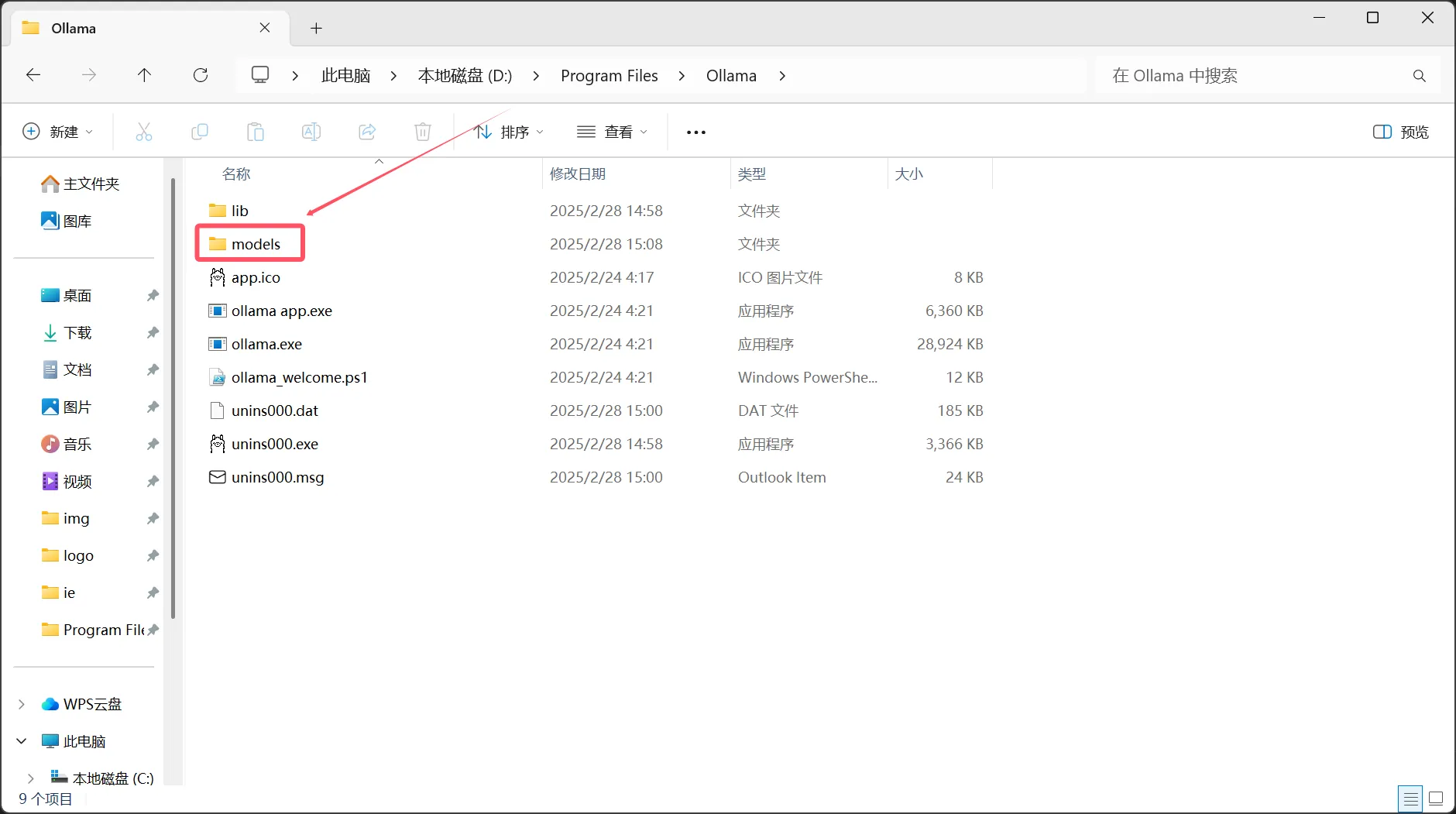Select the ollama.exe file
Image resolution: width=1456 pixels, height=814 pixels.
[256, 344]
